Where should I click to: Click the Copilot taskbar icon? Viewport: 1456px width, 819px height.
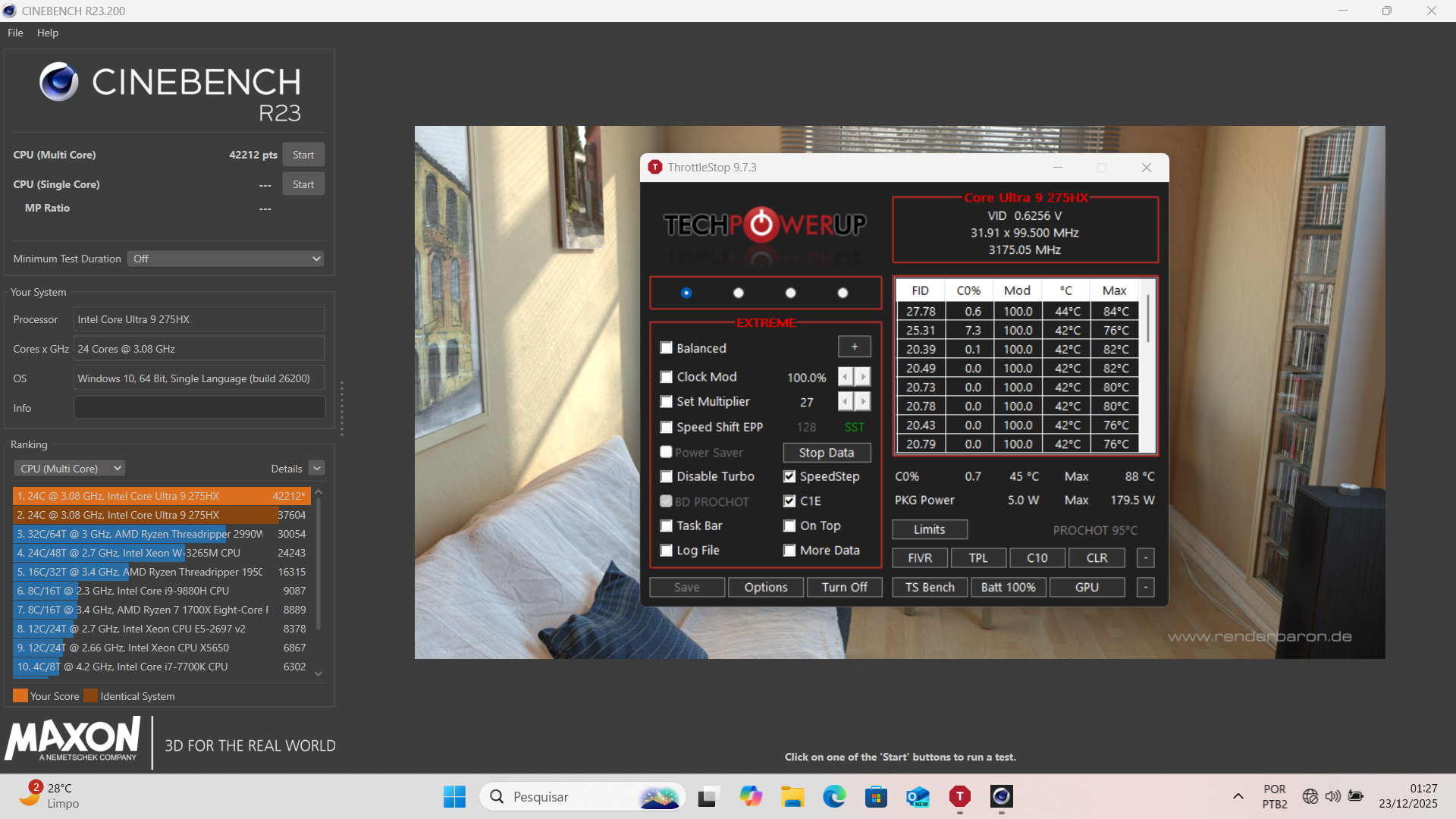point(751,796)
